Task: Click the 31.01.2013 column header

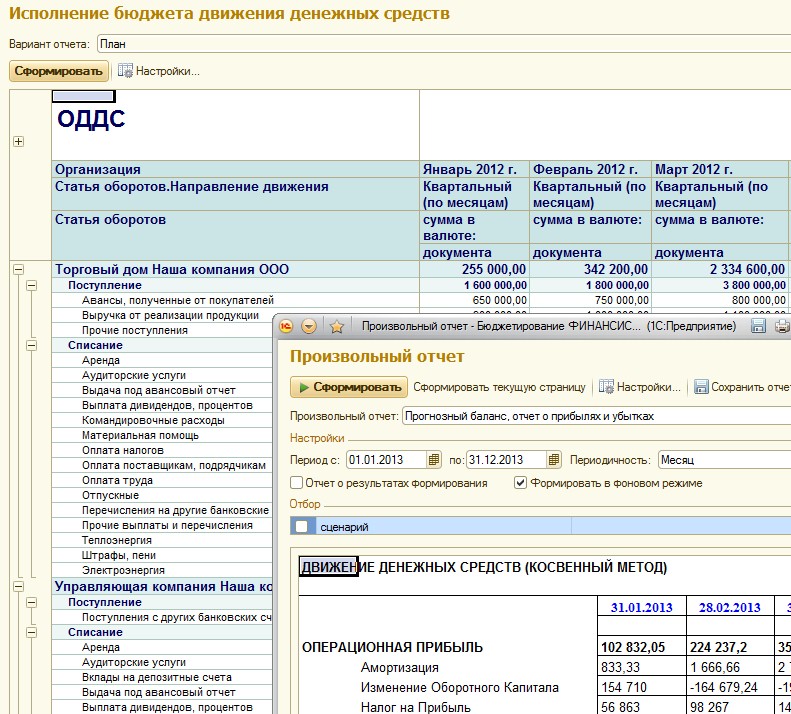Action: pyautogui.click(x=642, y=607)
